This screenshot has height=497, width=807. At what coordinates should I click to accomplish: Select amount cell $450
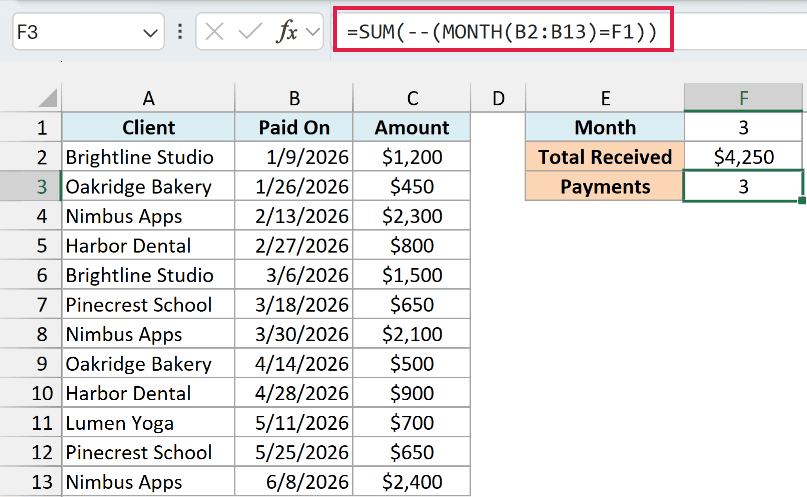(412, 186)
